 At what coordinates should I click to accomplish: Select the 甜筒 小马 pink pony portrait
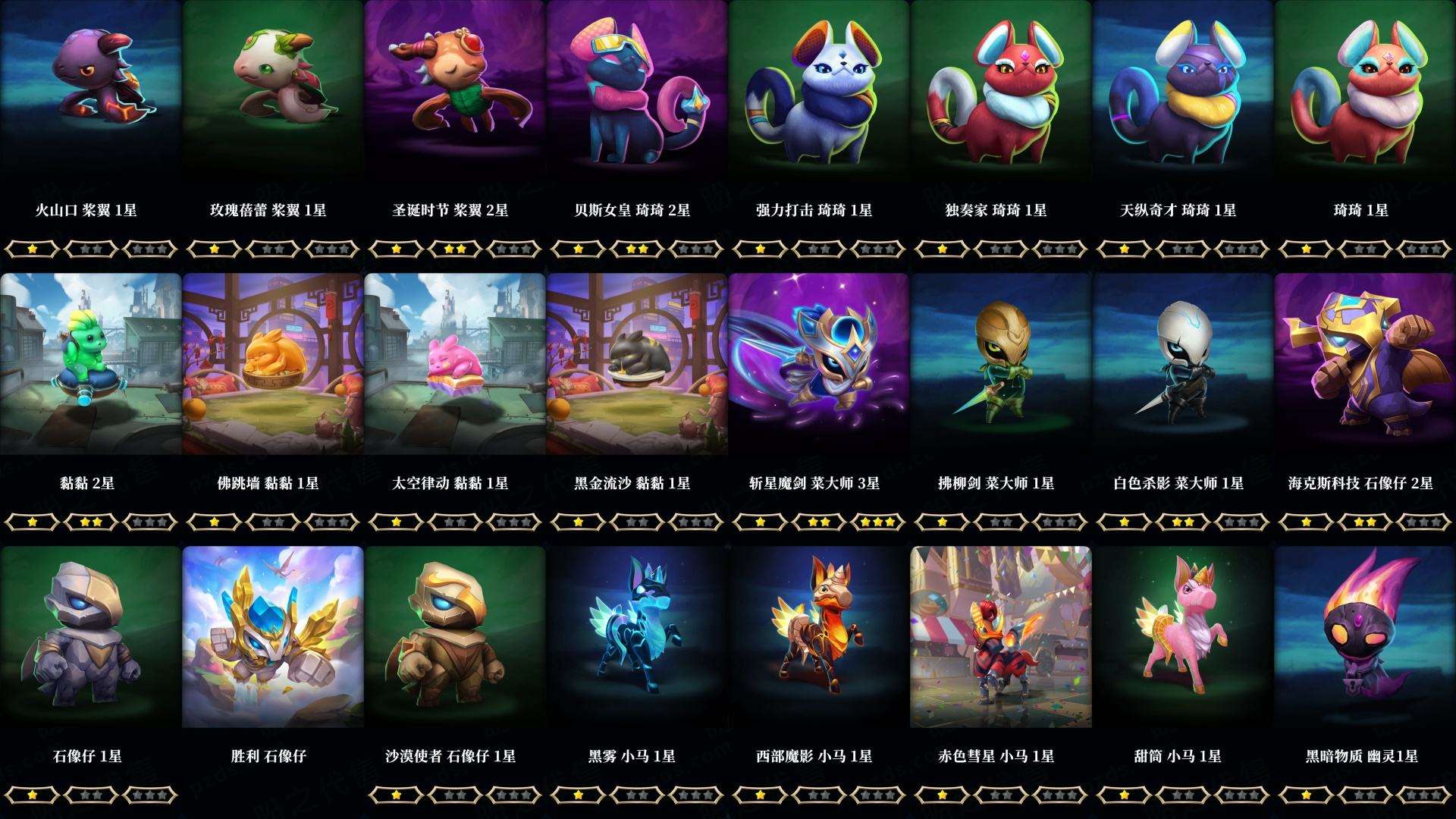click(x=1183, y=637)
